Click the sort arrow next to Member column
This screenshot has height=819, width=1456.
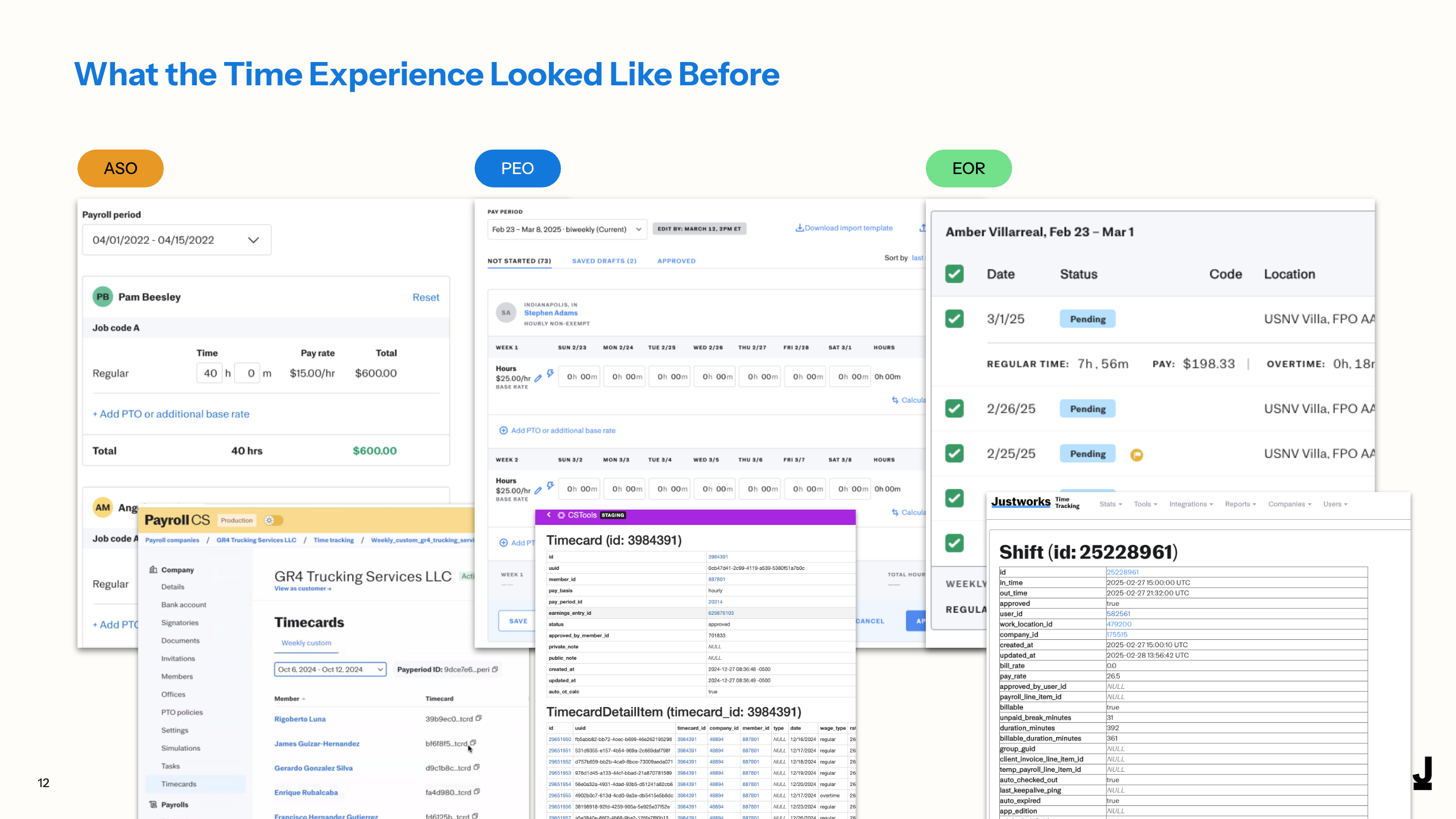pos(304,699)
